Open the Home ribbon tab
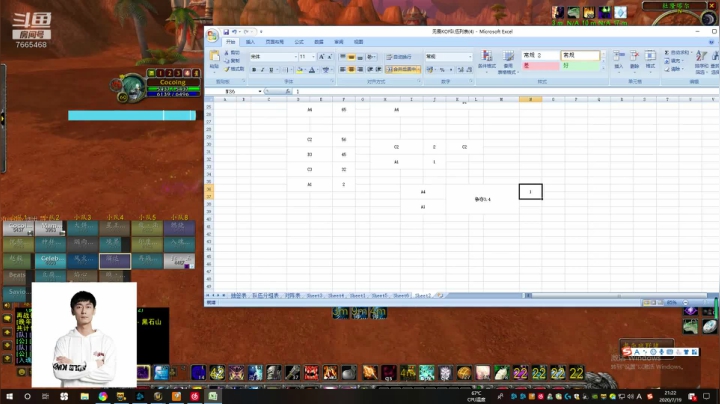Image resolution: width=720 pixels, height=404 pixels. pyautogui.click(x=231, y=42)
